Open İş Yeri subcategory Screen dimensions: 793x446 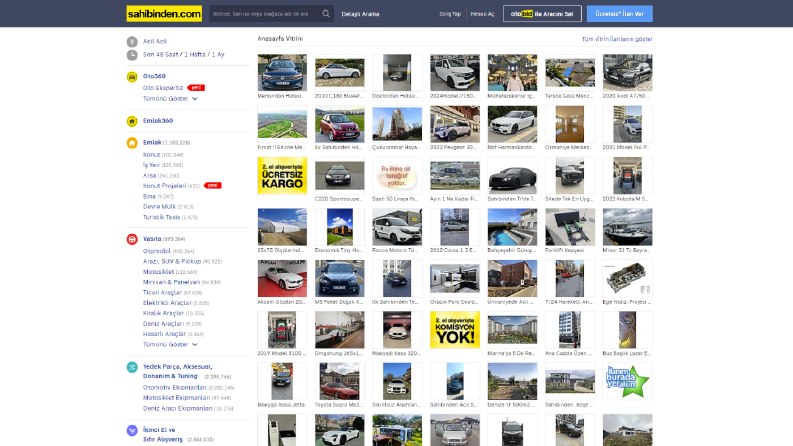tap(151, 165)
